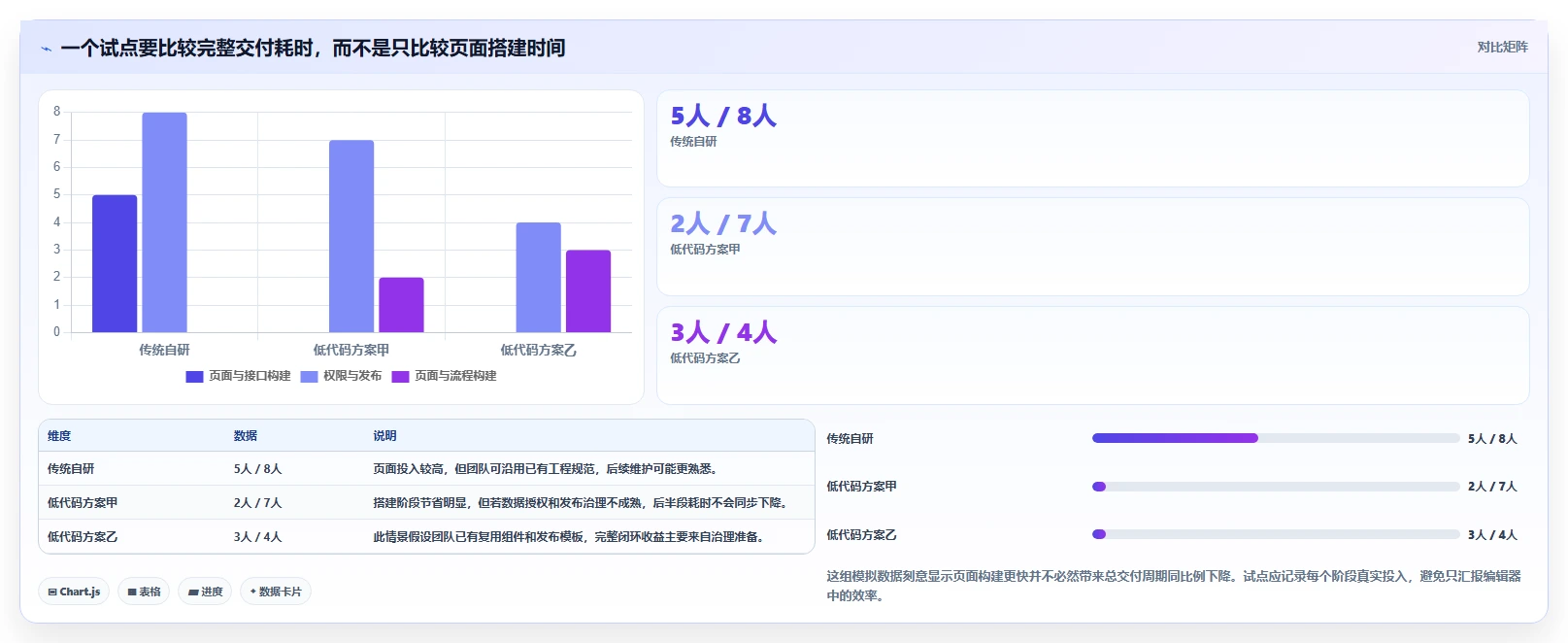Click the 3人 / 4人 stat card
This screenshot has width=1568, height=643.
(x=1092, y=355)
